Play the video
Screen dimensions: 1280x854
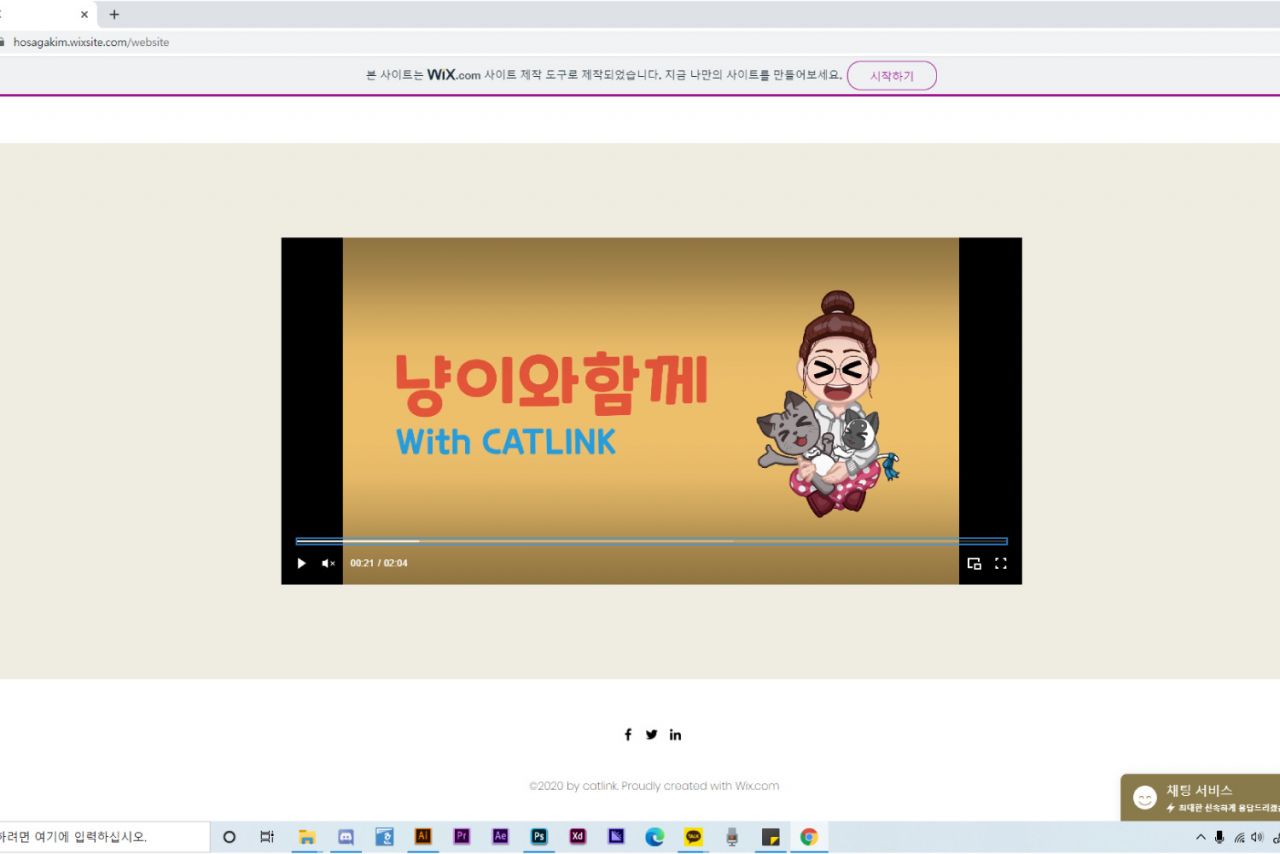301,563
